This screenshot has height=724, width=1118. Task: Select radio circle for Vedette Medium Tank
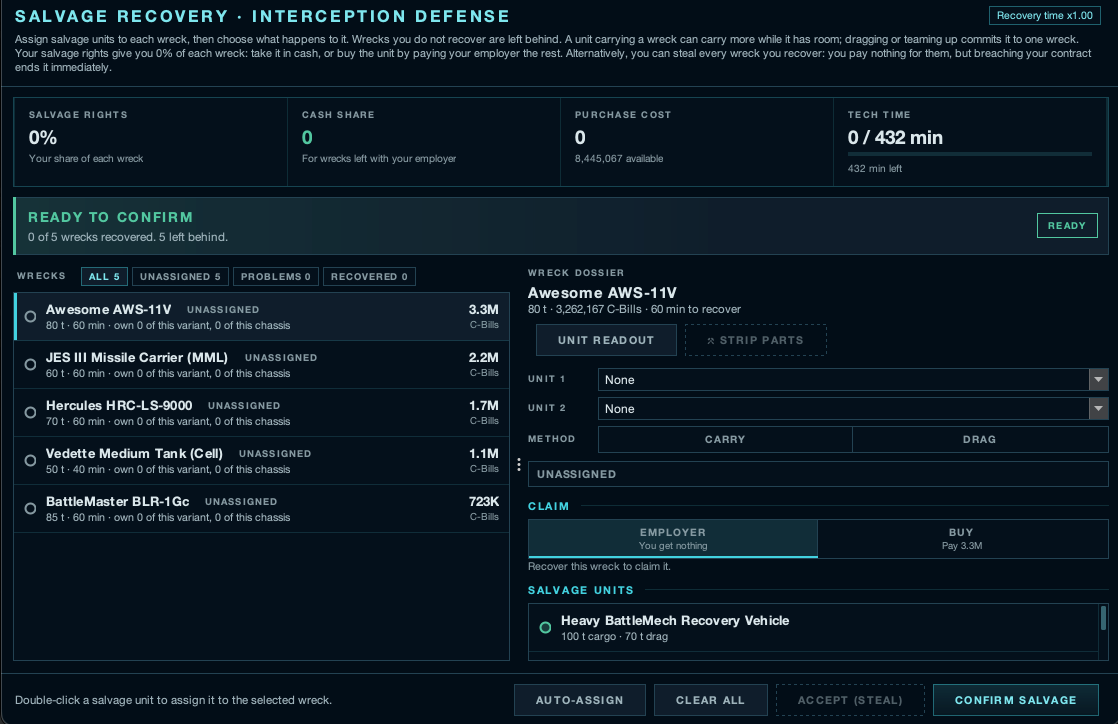(x=31, y=461)
